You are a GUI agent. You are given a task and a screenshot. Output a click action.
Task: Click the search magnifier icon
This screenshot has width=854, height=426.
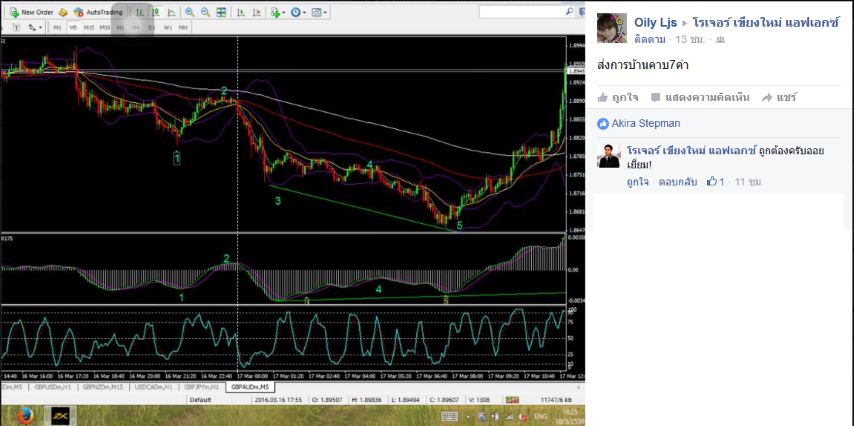click(x=569, y=11)
